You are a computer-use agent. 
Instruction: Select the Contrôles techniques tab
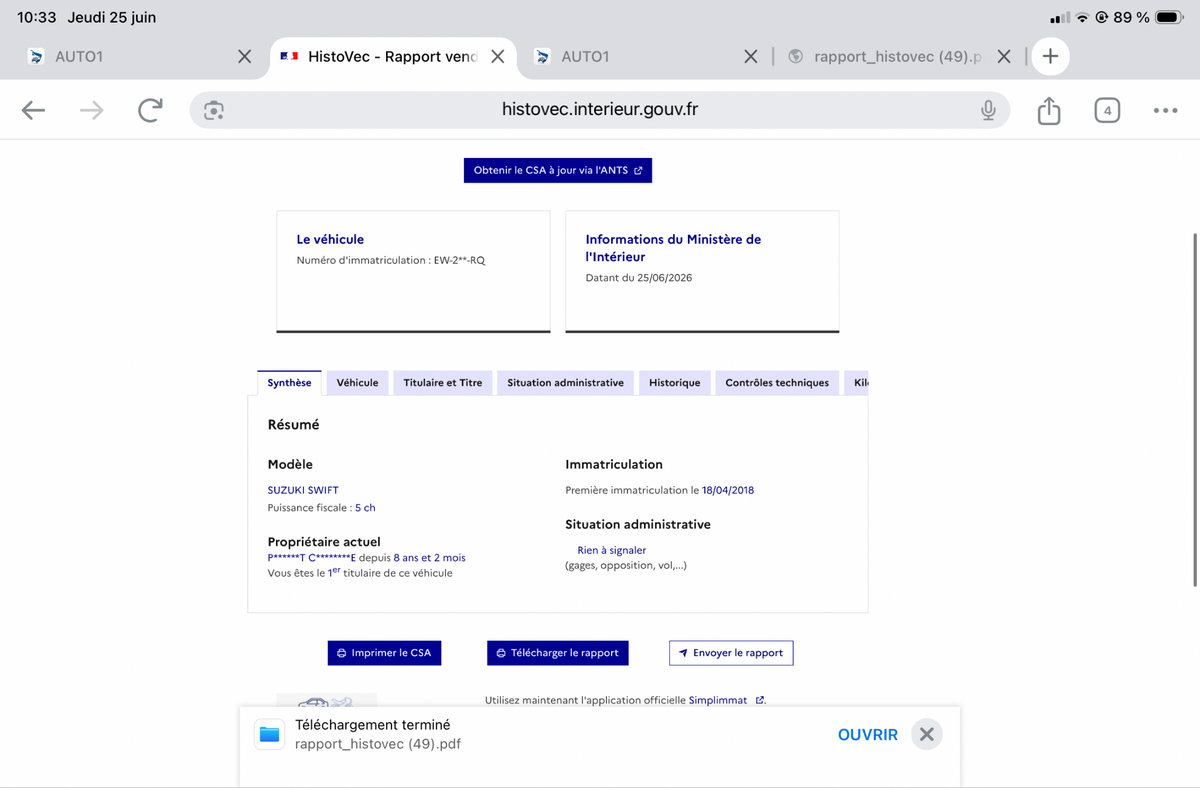(777, 383)
